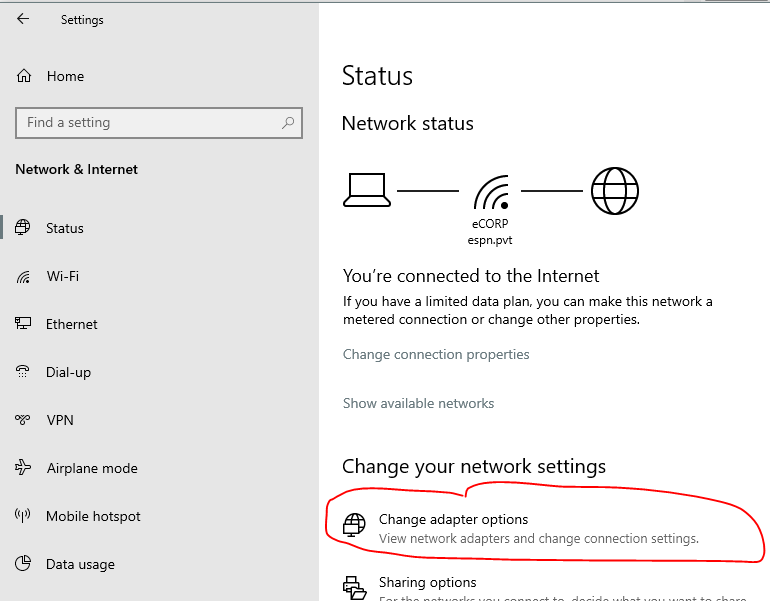Click the Change adapter options icon

(x=354, y=525)
